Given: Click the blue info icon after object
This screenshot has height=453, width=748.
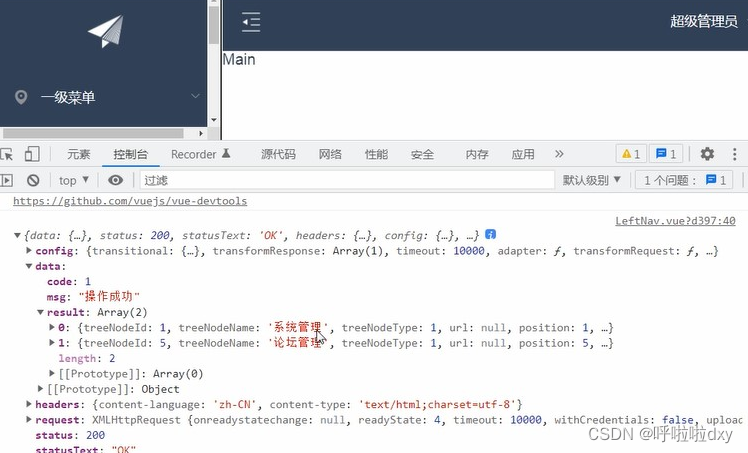Looking at the screenshot, I should 490,234.
